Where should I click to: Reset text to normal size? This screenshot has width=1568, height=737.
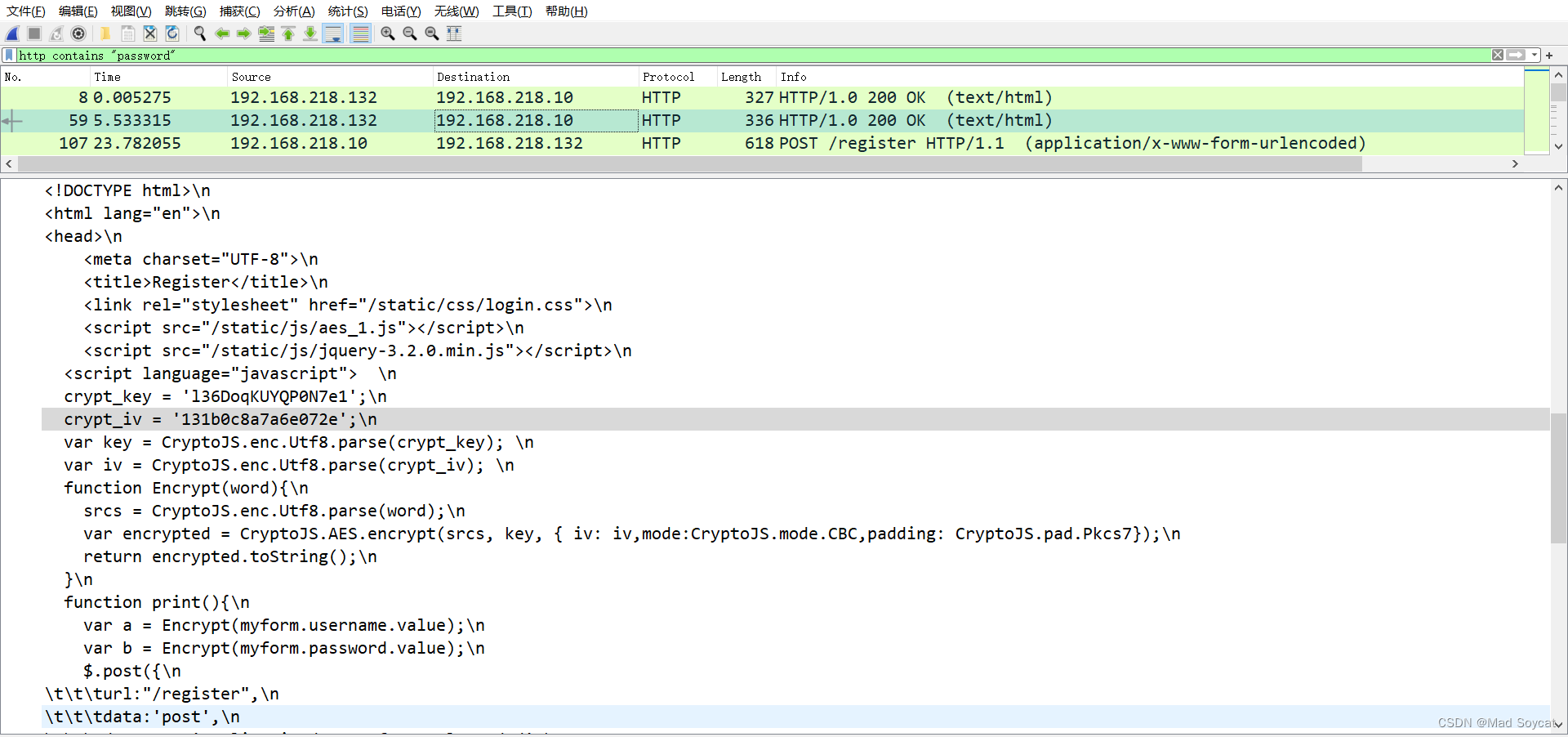pyautogui.click(x=432, y=33)
